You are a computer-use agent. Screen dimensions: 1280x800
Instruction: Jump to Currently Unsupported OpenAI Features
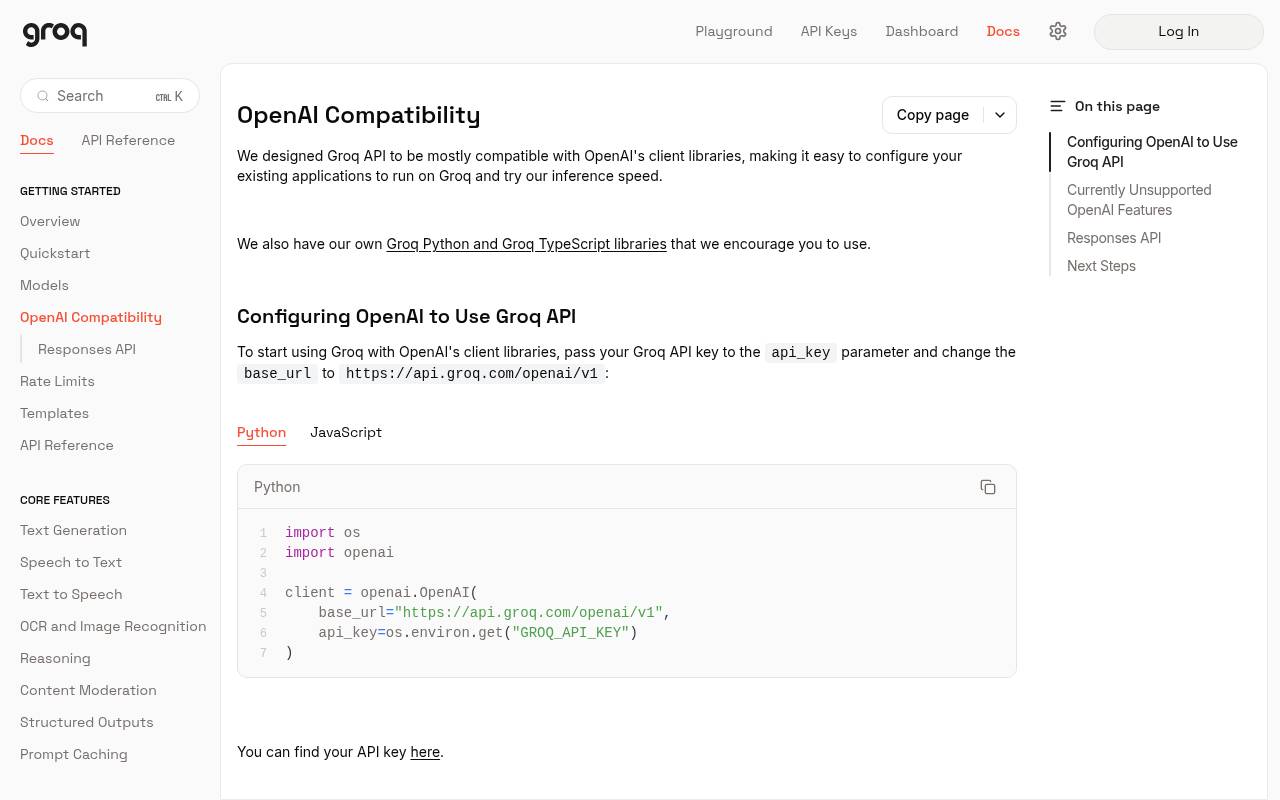pos(1139,200)
